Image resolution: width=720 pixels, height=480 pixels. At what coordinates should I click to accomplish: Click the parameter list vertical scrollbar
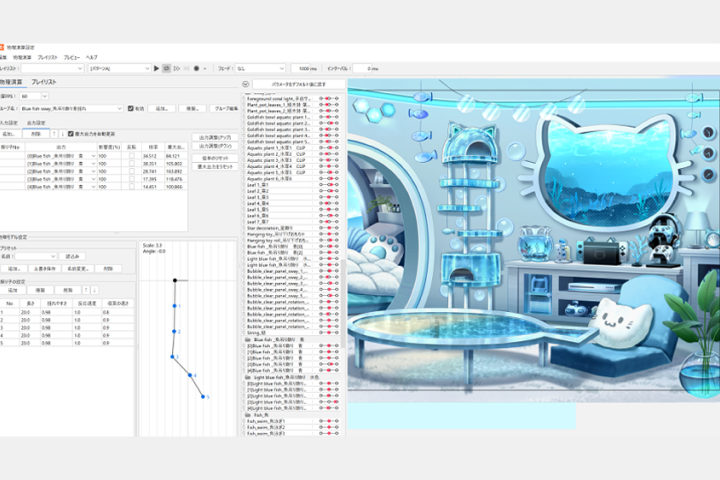coord(343,303)
